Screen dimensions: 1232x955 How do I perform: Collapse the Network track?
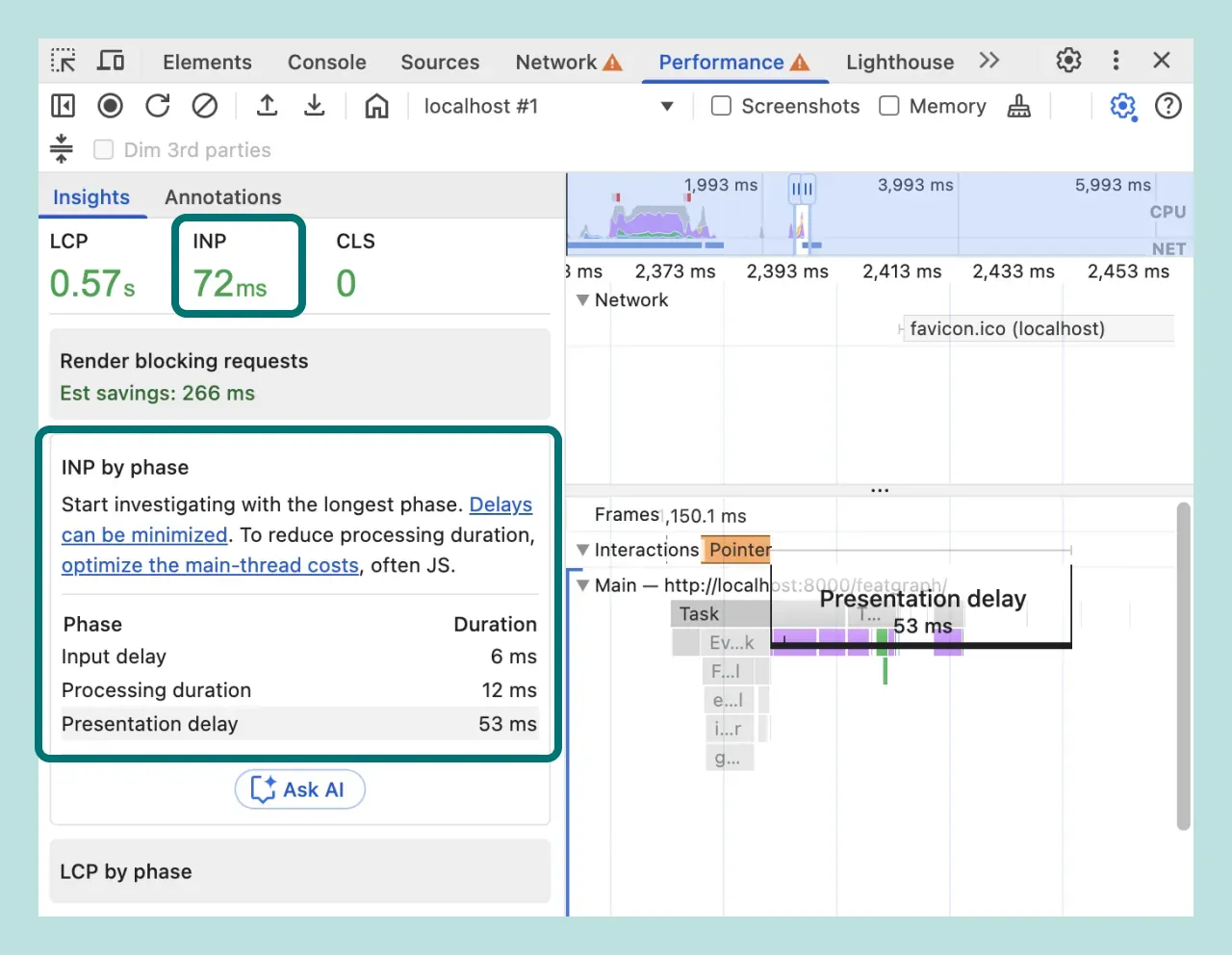(x=583, y=299)
